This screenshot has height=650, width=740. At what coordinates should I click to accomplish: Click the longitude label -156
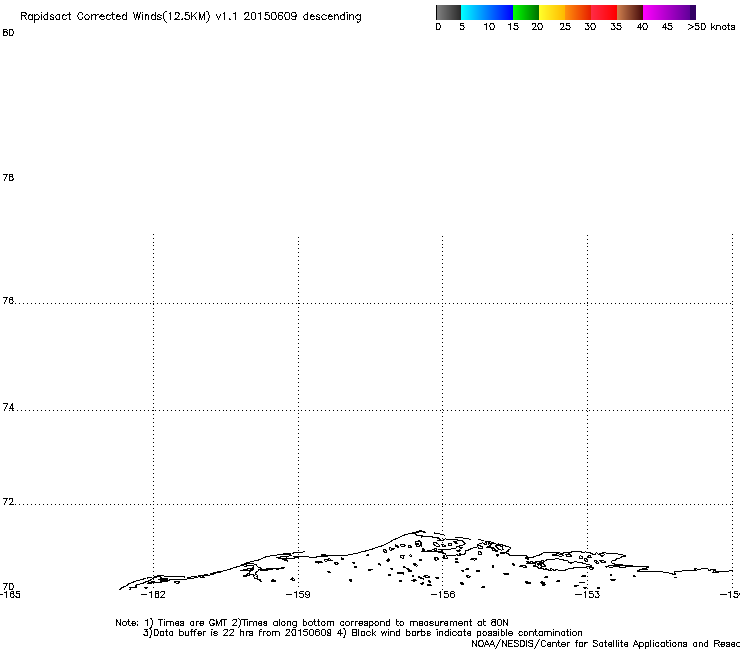443,595
